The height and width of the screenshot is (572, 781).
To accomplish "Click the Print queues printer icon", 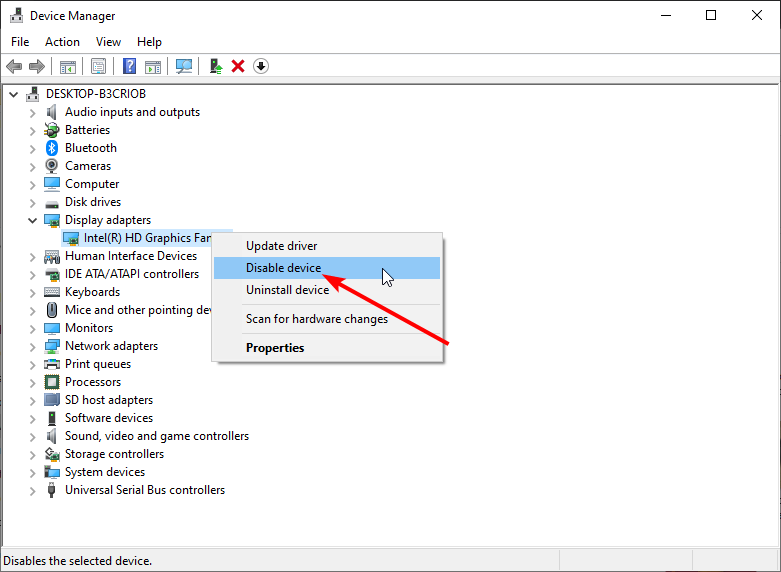I will (52, 364).
